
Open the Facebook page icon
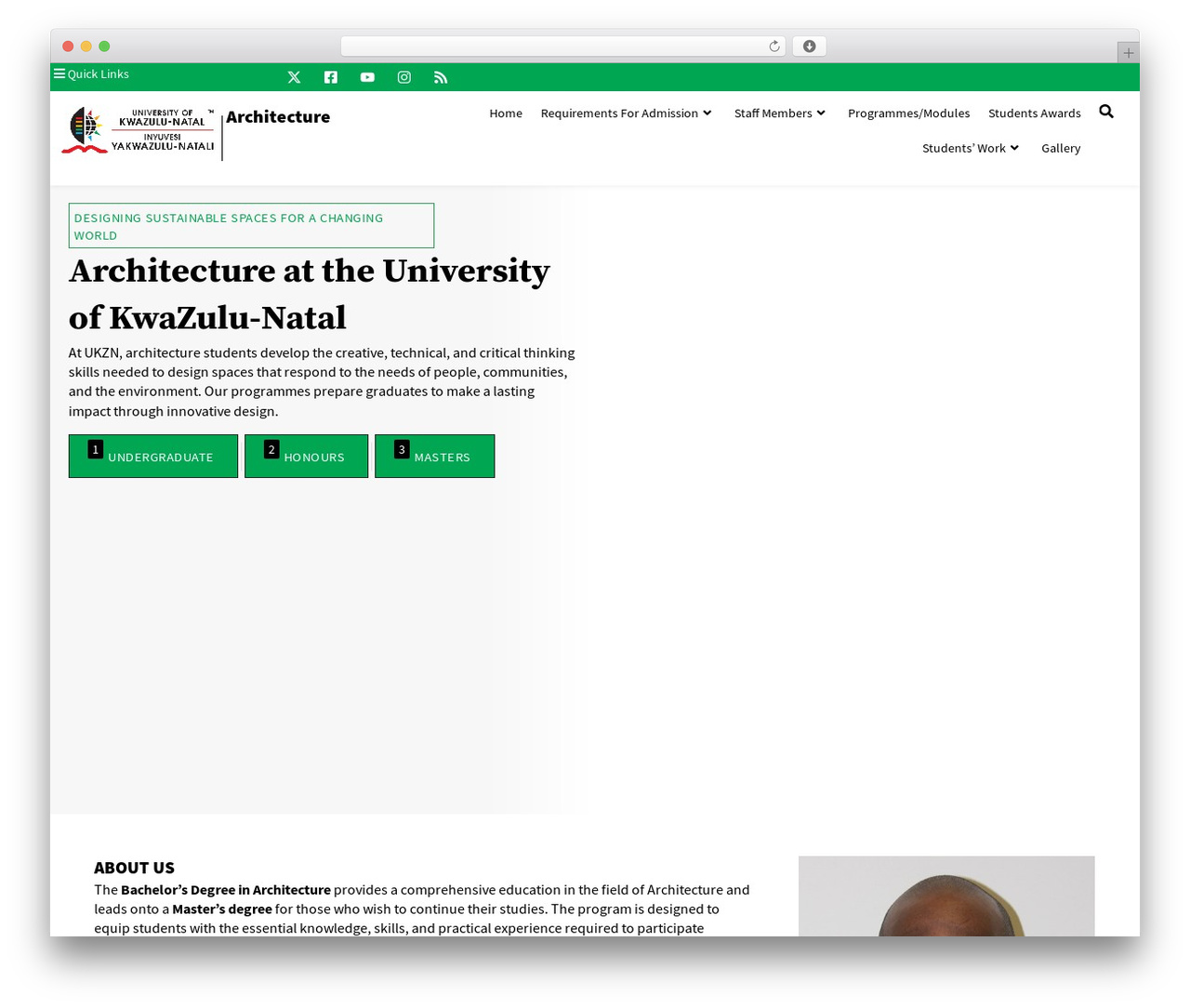click(331, 77)
